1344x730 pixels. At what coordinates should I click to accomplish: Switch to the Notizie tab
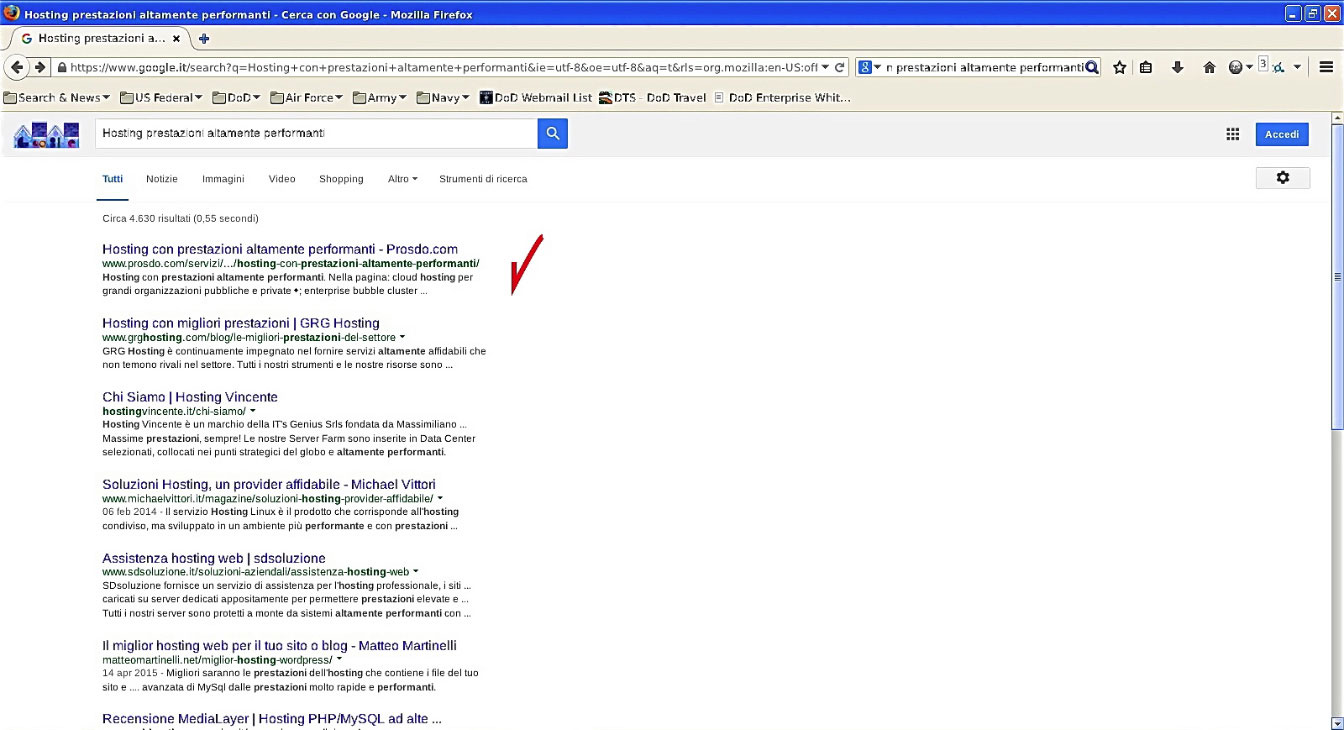[162, 179]
